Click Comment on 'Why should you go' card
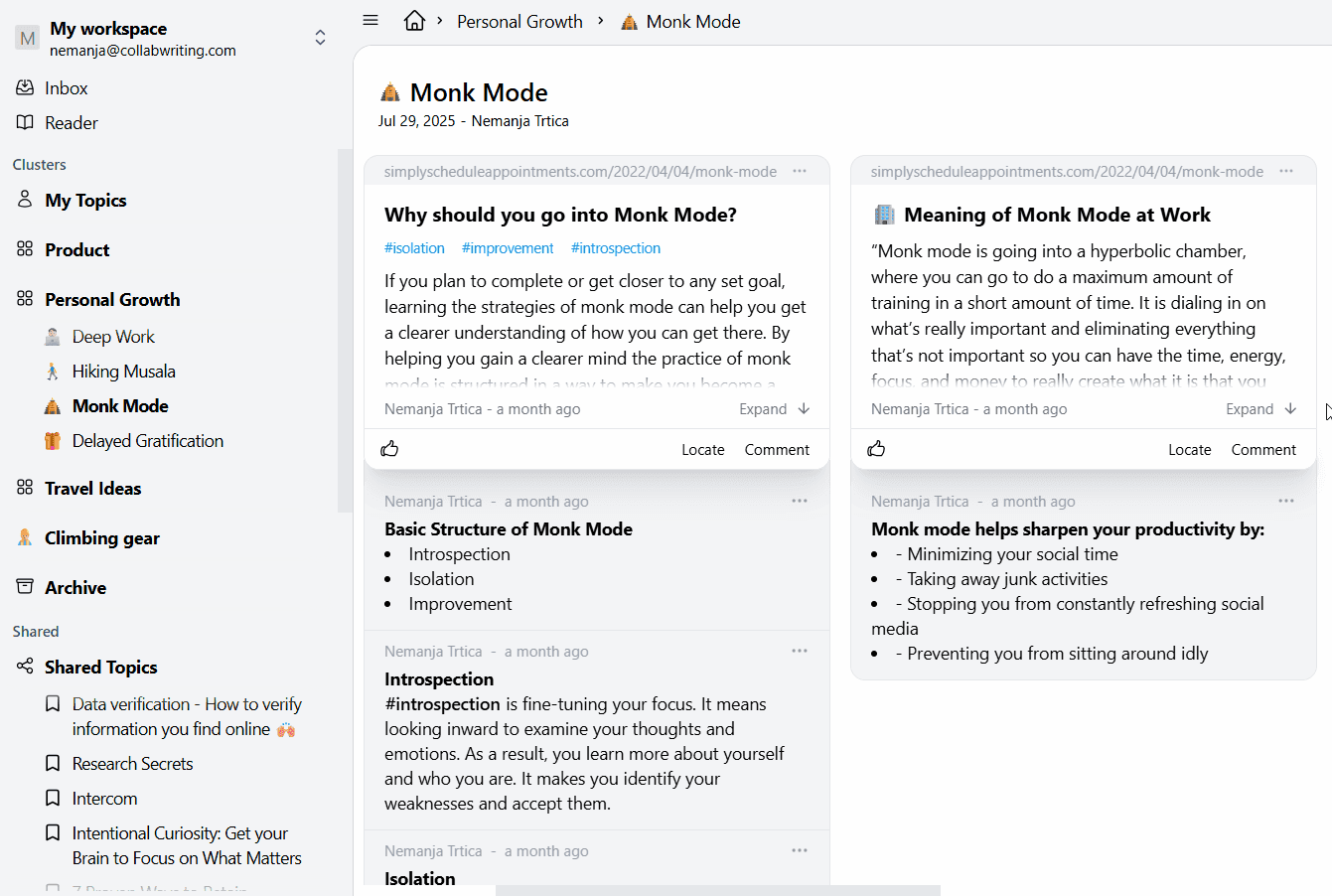The width and height of the screenshot is (1332, 896). click(x=777, y=450)
